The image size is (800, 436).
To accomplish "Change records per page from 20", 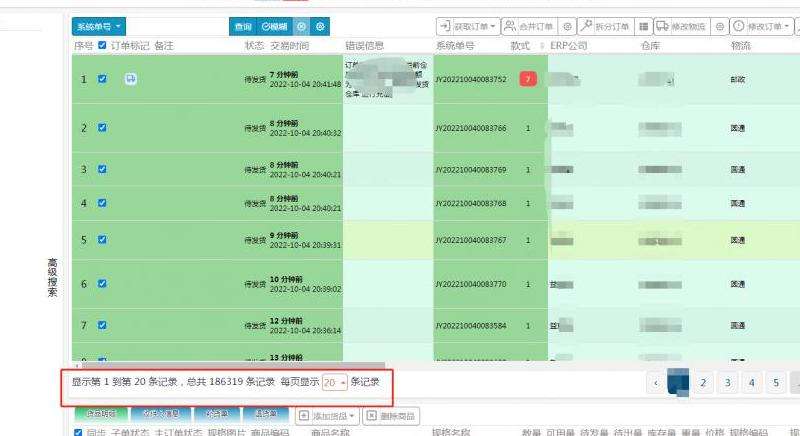I will coord(335,382).
